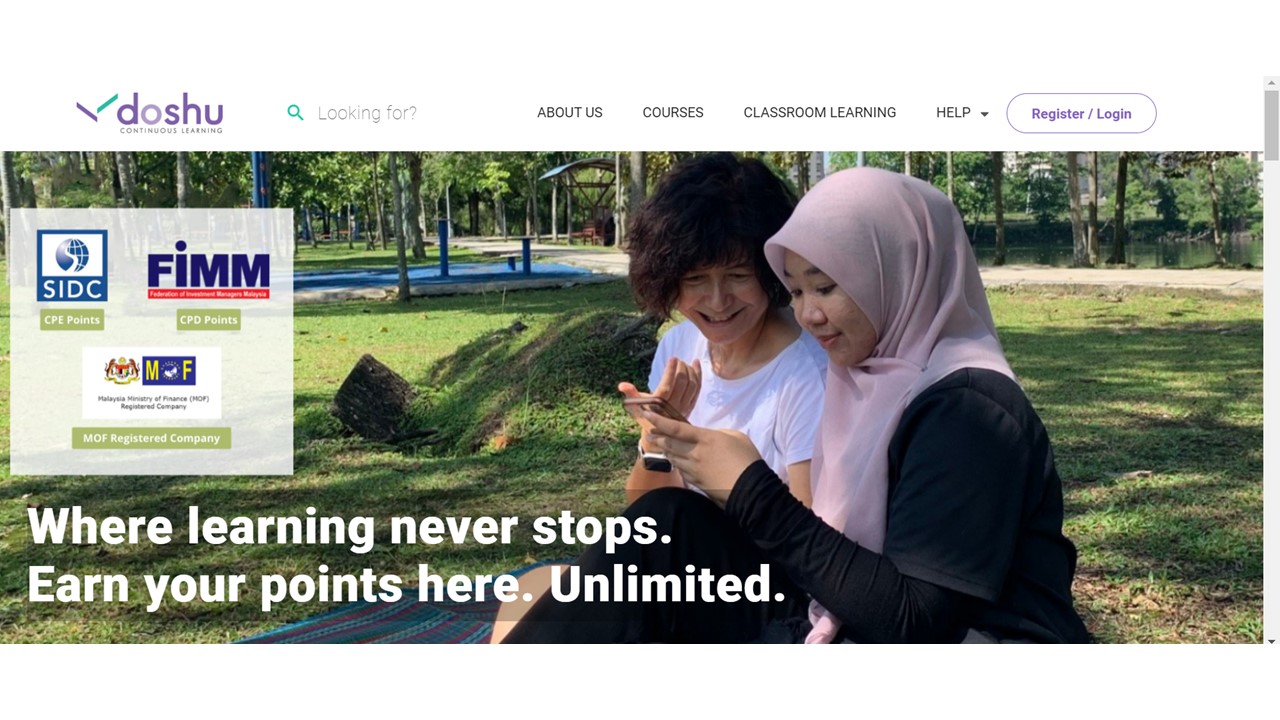
Task: Click the FIMM federation logo
Action: 208,270
